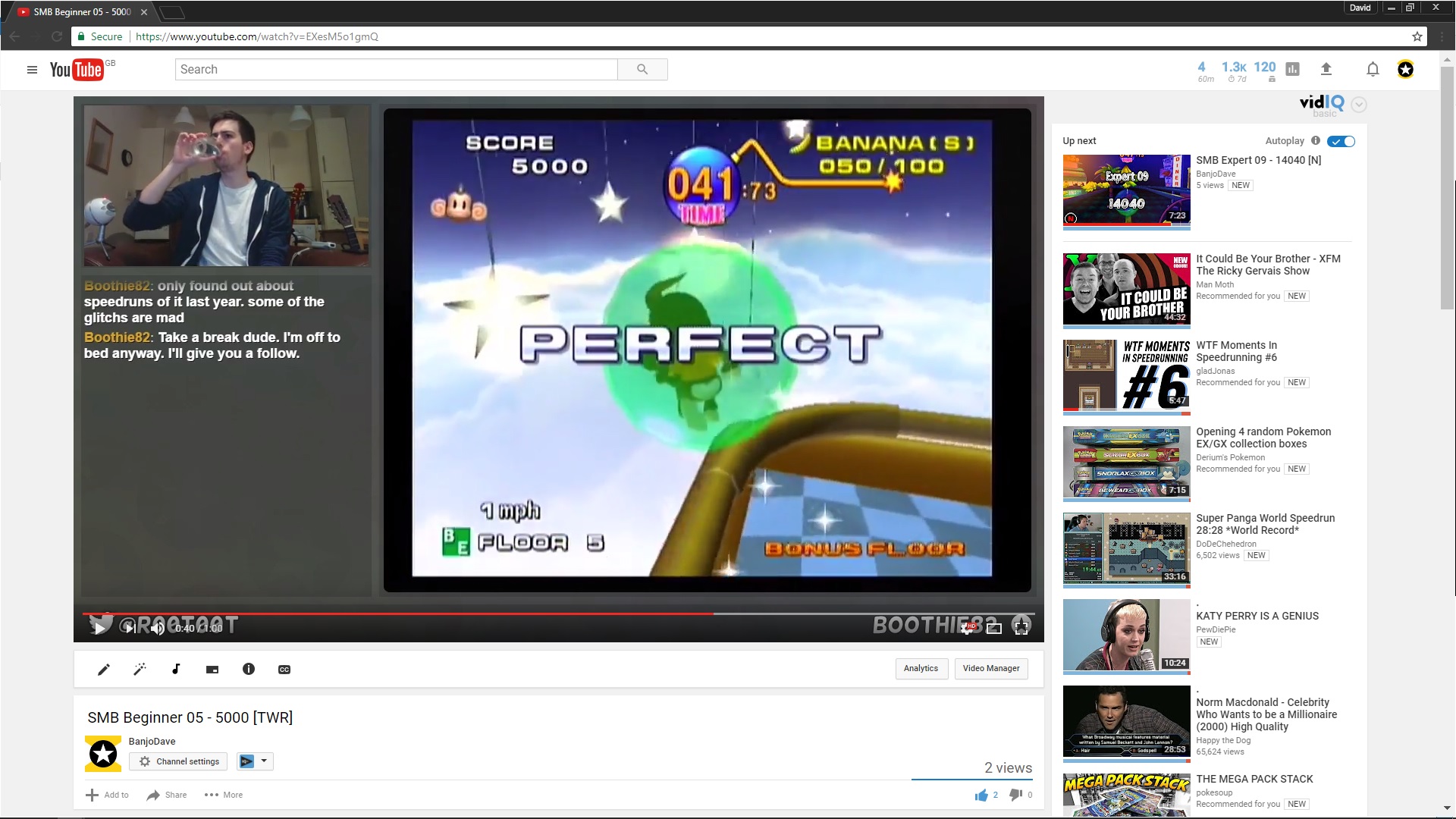Open the Cards info circle icon
Viewport: 1456px width, 819px height.
(x=249, y=669)
